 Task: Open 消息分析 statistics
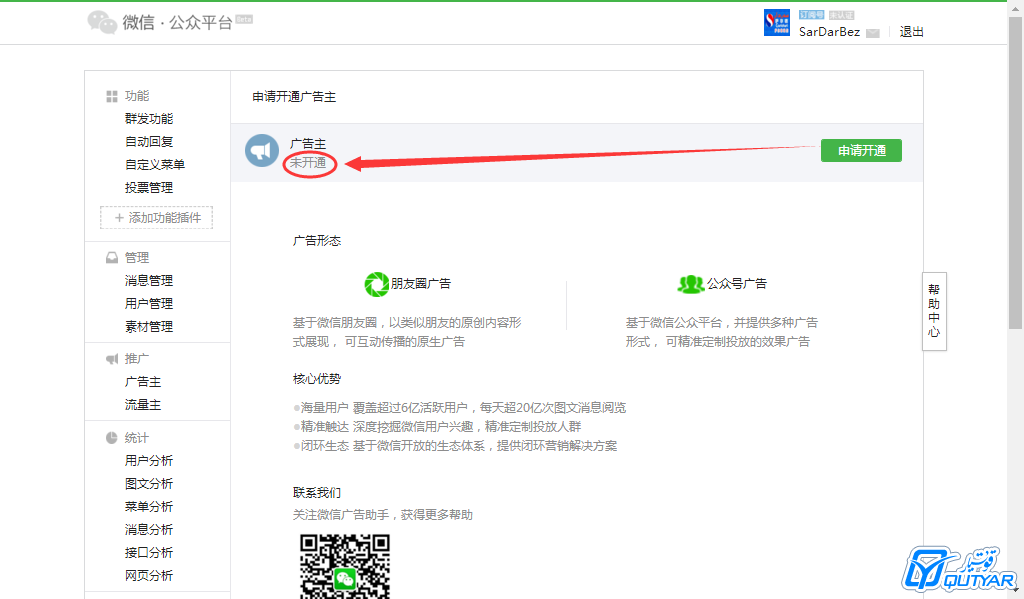(x=149, y=530)
